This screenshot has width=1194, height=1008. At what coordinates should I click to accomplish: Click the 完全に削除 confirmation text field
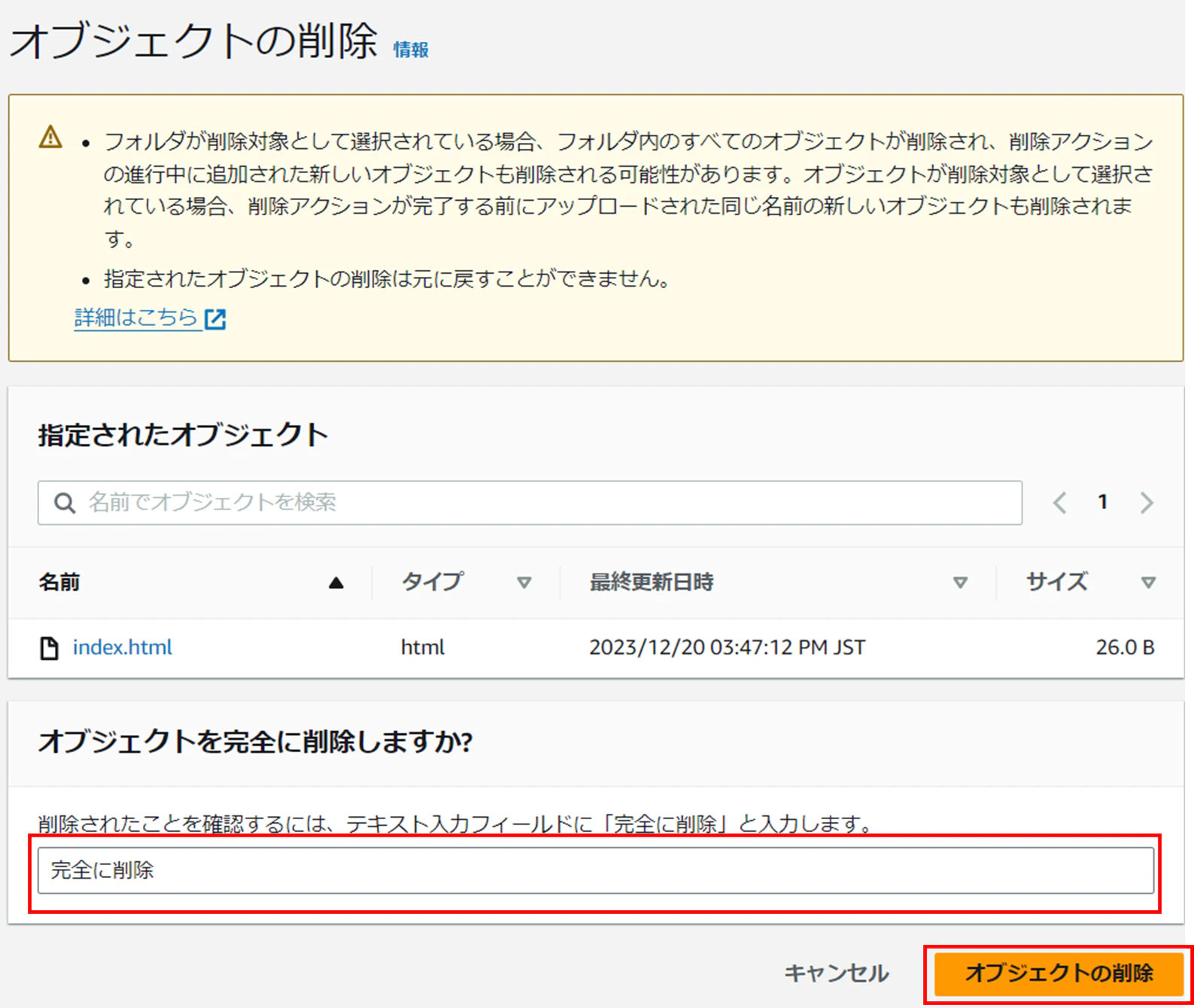(x=596, y=870)
